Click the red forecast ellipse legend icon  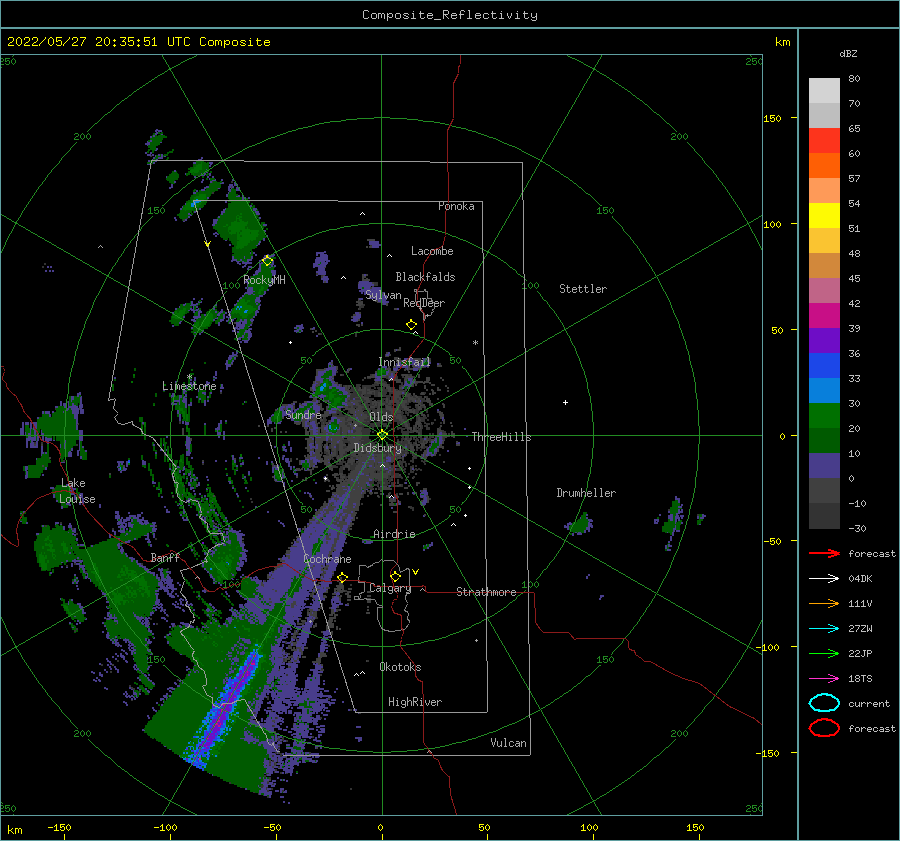coord(824,728)
